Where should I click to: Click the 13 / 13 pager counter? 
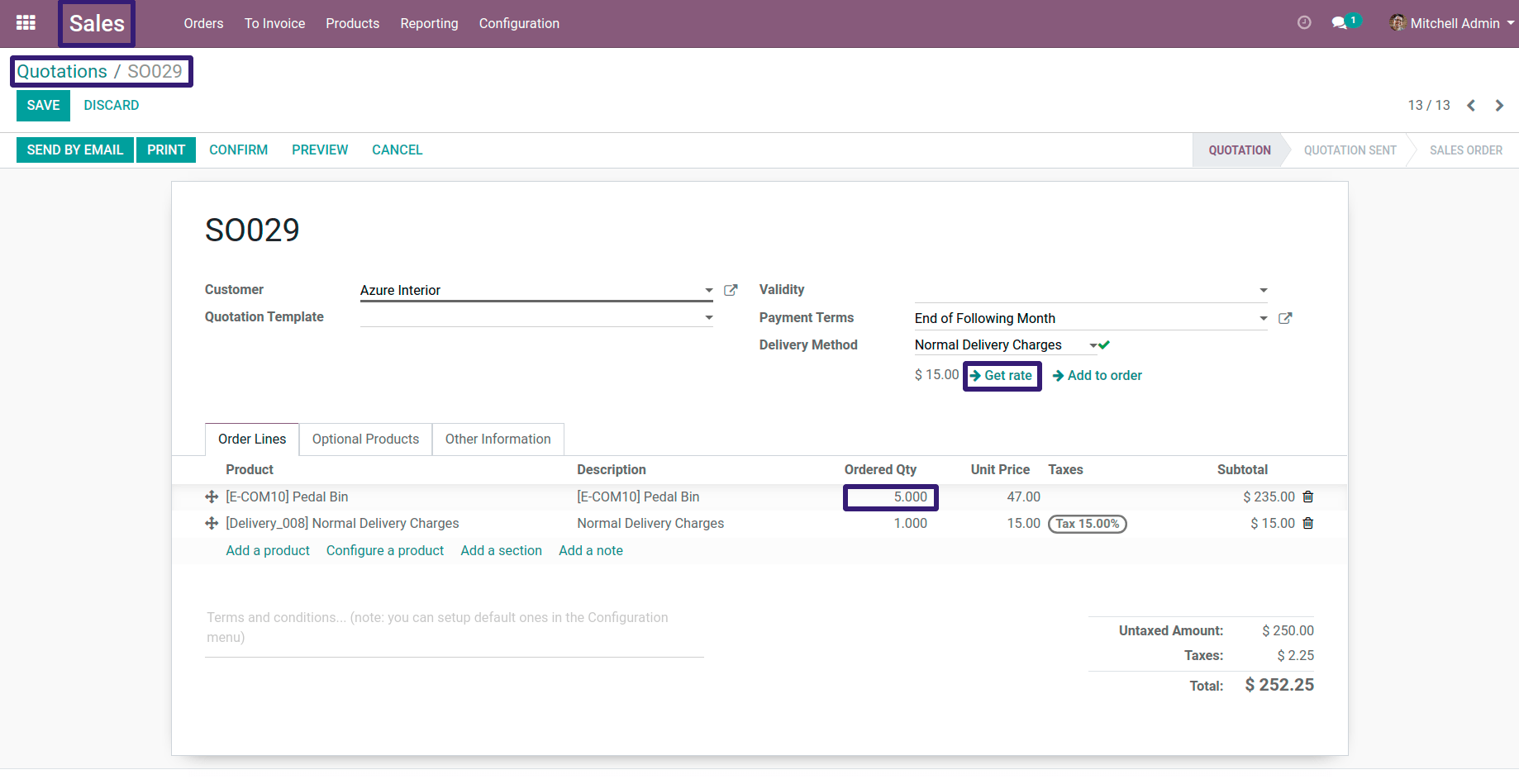(1429, 106)
